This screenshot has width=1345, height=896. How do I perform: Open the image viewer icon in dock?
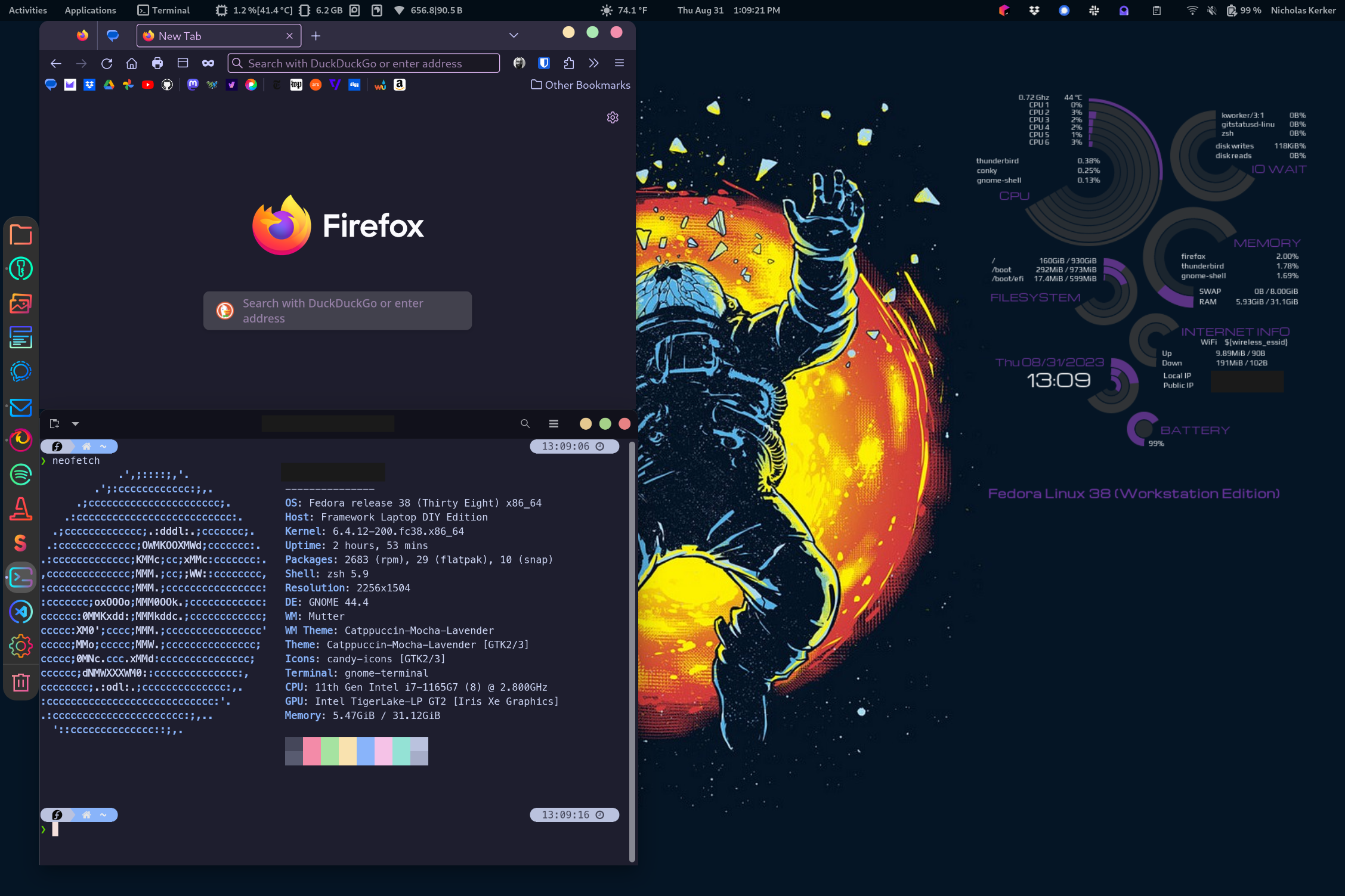(x=21, y=303)
